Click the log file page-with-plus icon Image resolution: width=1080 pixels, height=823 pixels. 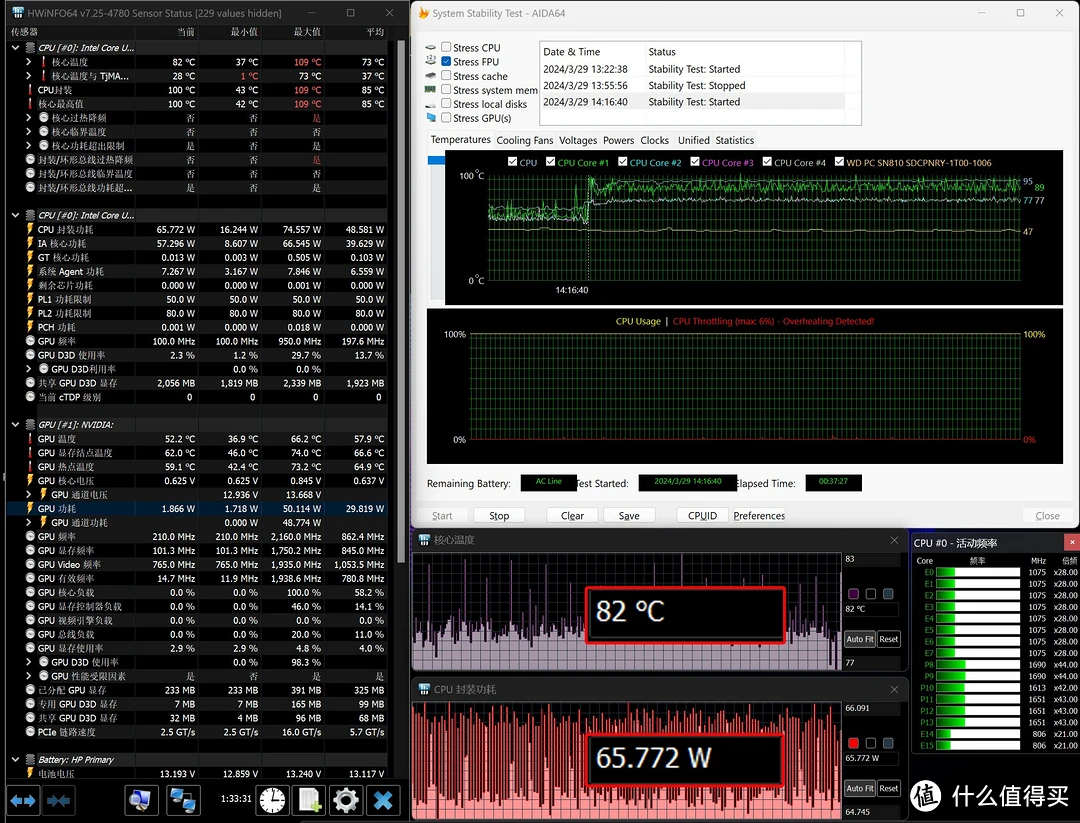point(309,800)
